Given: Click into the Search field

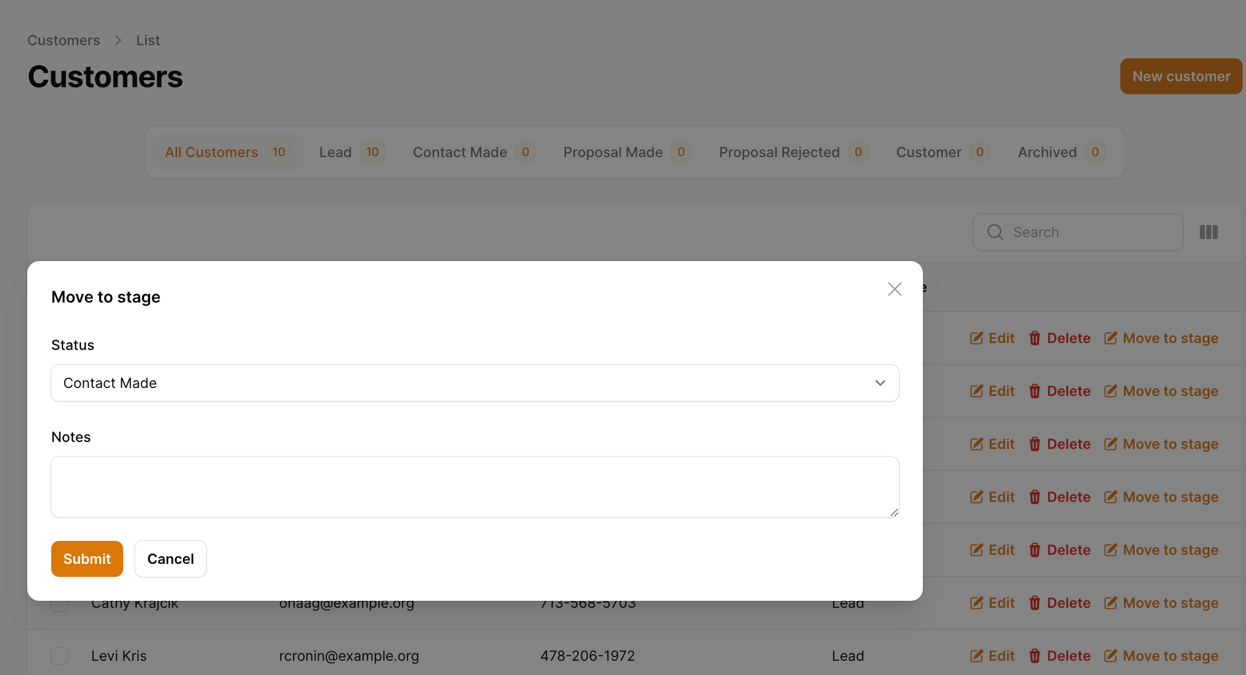Looking at the screenshot, I should (1078, 232).
